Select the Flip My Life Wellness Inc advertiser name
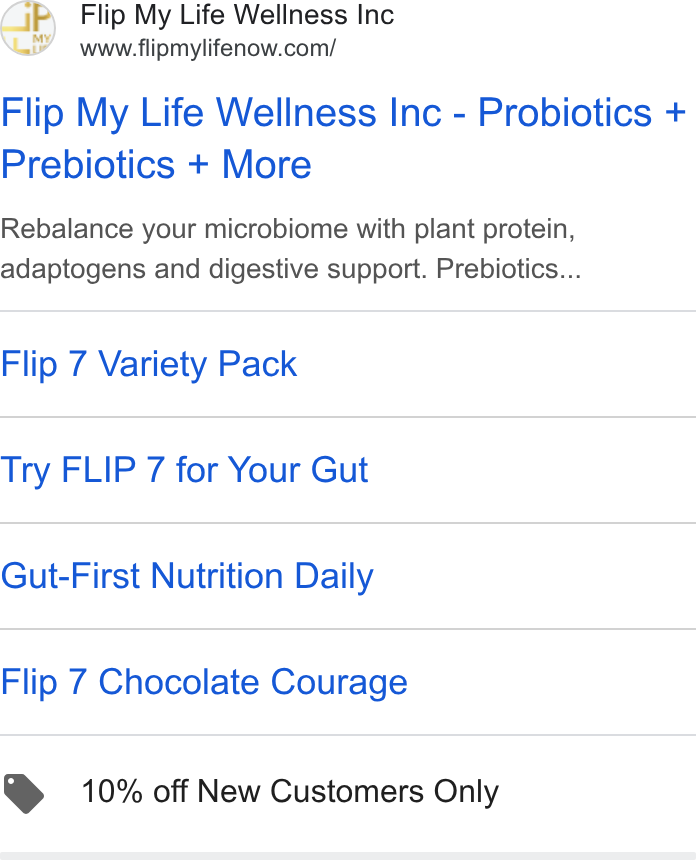The image size is (696, 860). (237, 15)
